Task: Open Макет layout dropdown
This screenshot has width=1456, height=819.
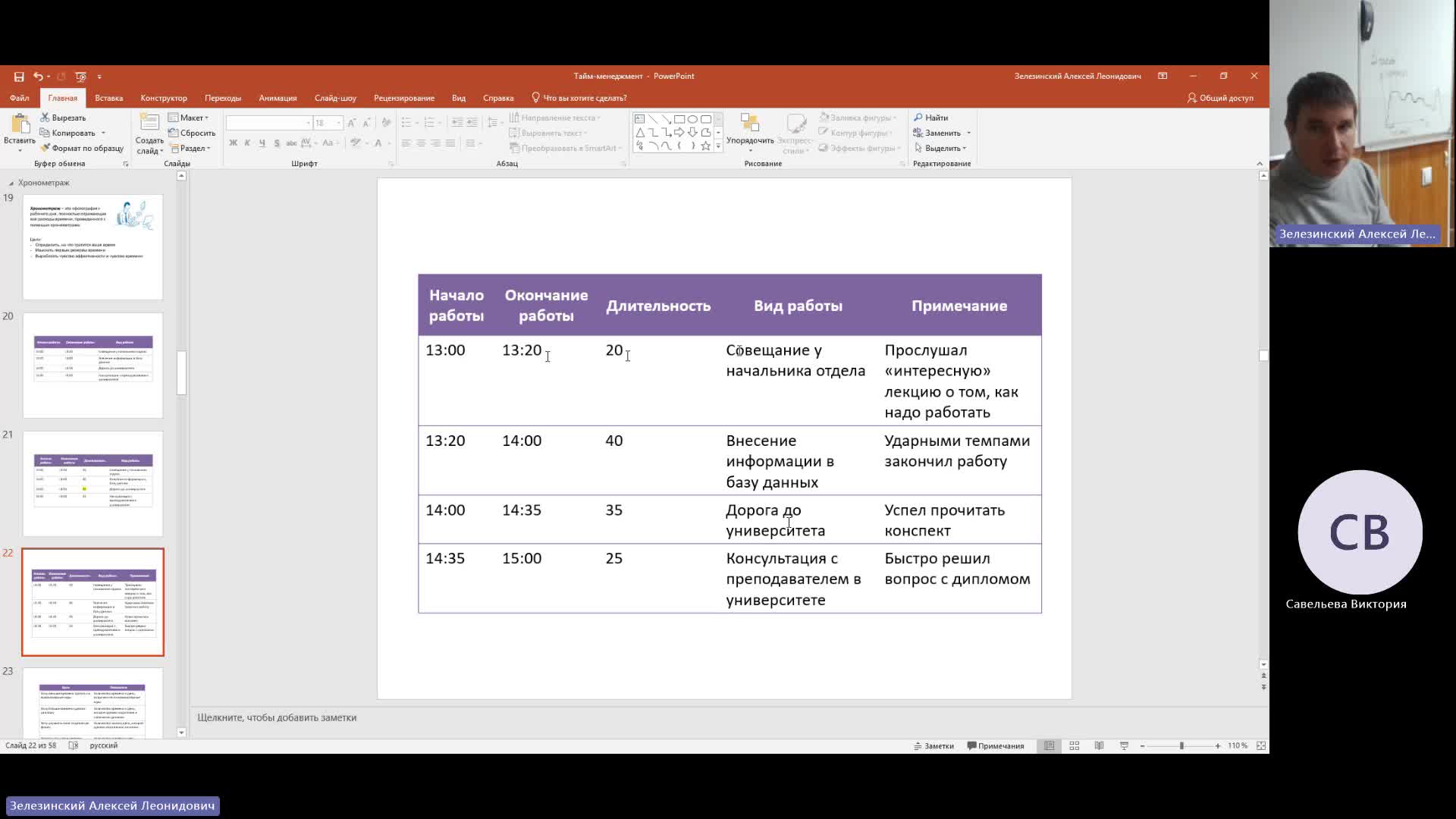Action: click(x=189, y=118)
